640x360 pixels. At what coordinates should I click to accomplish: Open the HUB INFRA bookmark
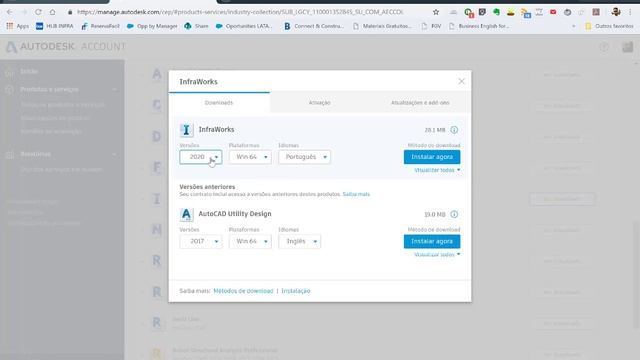(x=55, y=26)
